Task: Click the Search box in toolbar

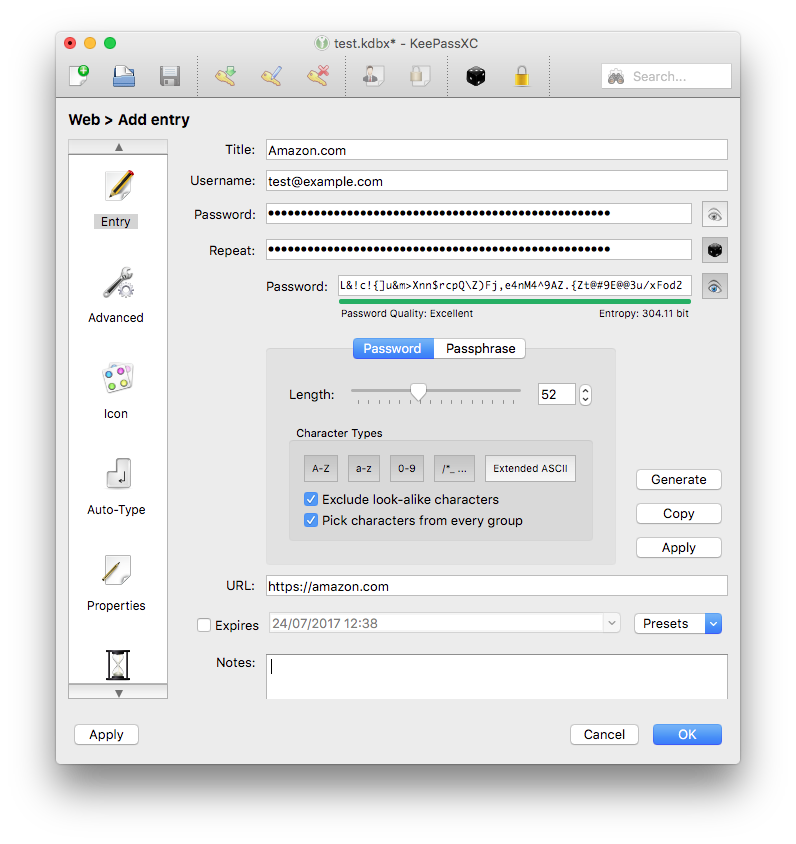Action: pos(666,76)
